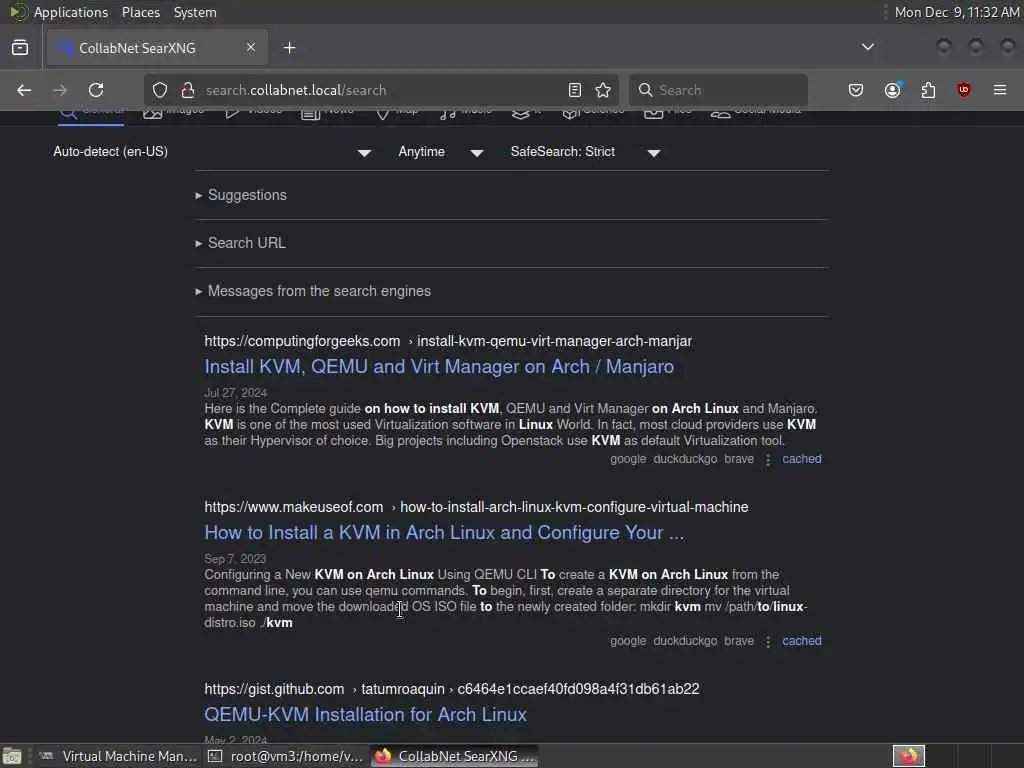The width and height of the screenshot is (1024, 768).
Task: Click the https://computingforgeeks.com URL text
Action: pyautogui.click(x=302, y=342)
